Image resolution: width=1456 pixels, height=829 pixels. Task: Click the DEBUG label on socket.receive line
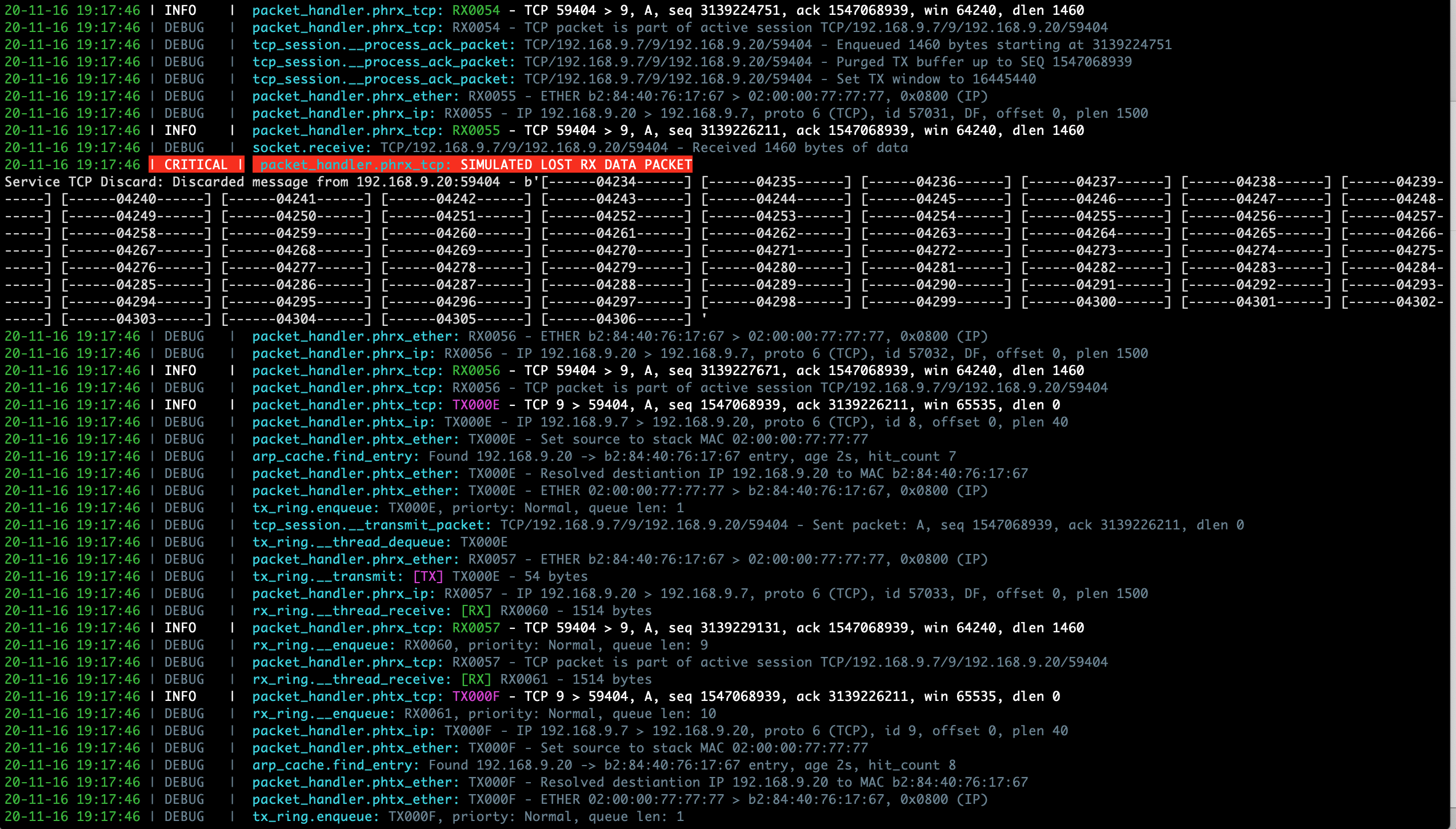pyautogui.click(x=183, y=148)
